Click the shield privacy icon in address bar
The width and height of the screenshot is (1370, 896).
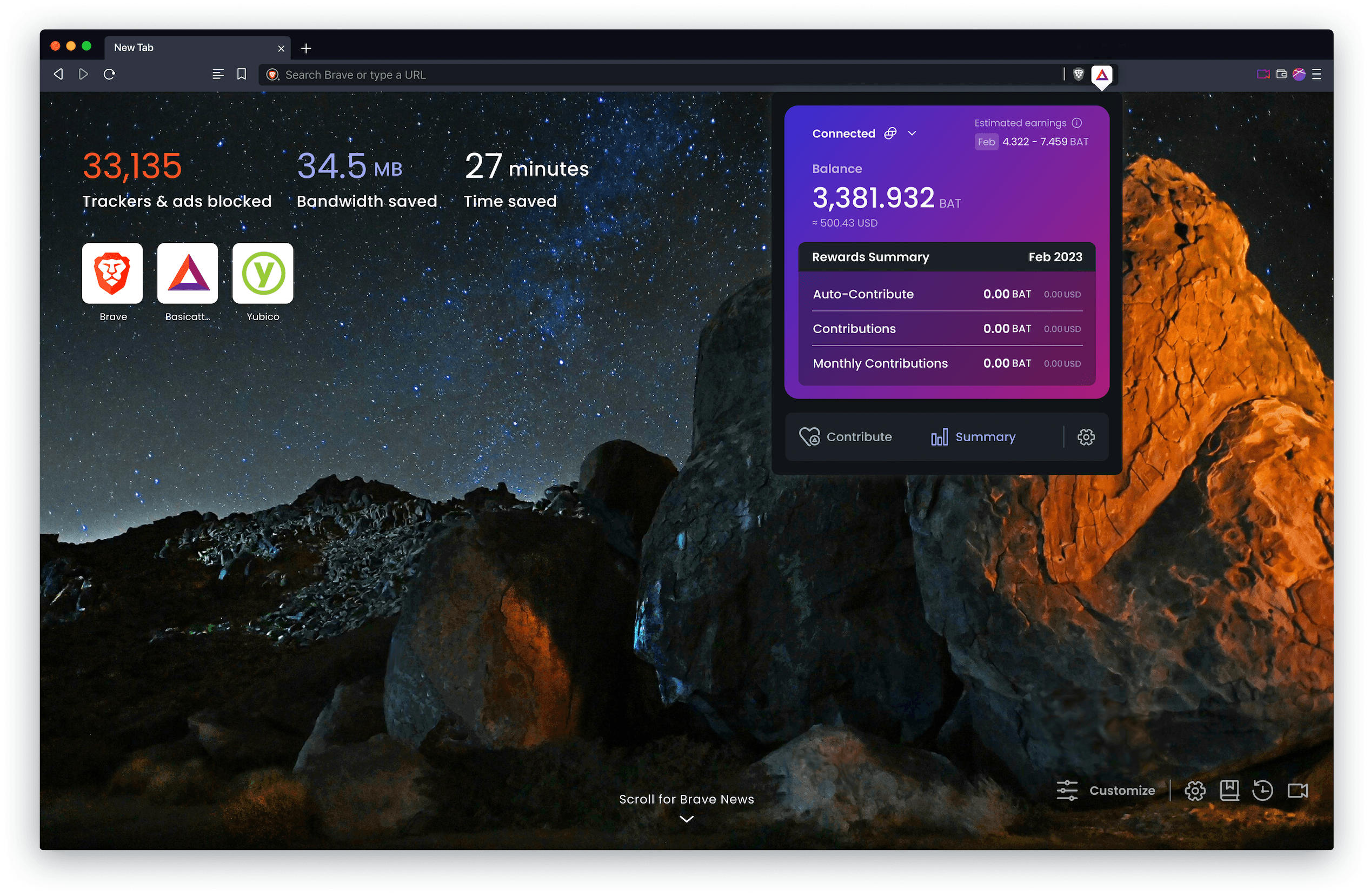point(1078,74)
